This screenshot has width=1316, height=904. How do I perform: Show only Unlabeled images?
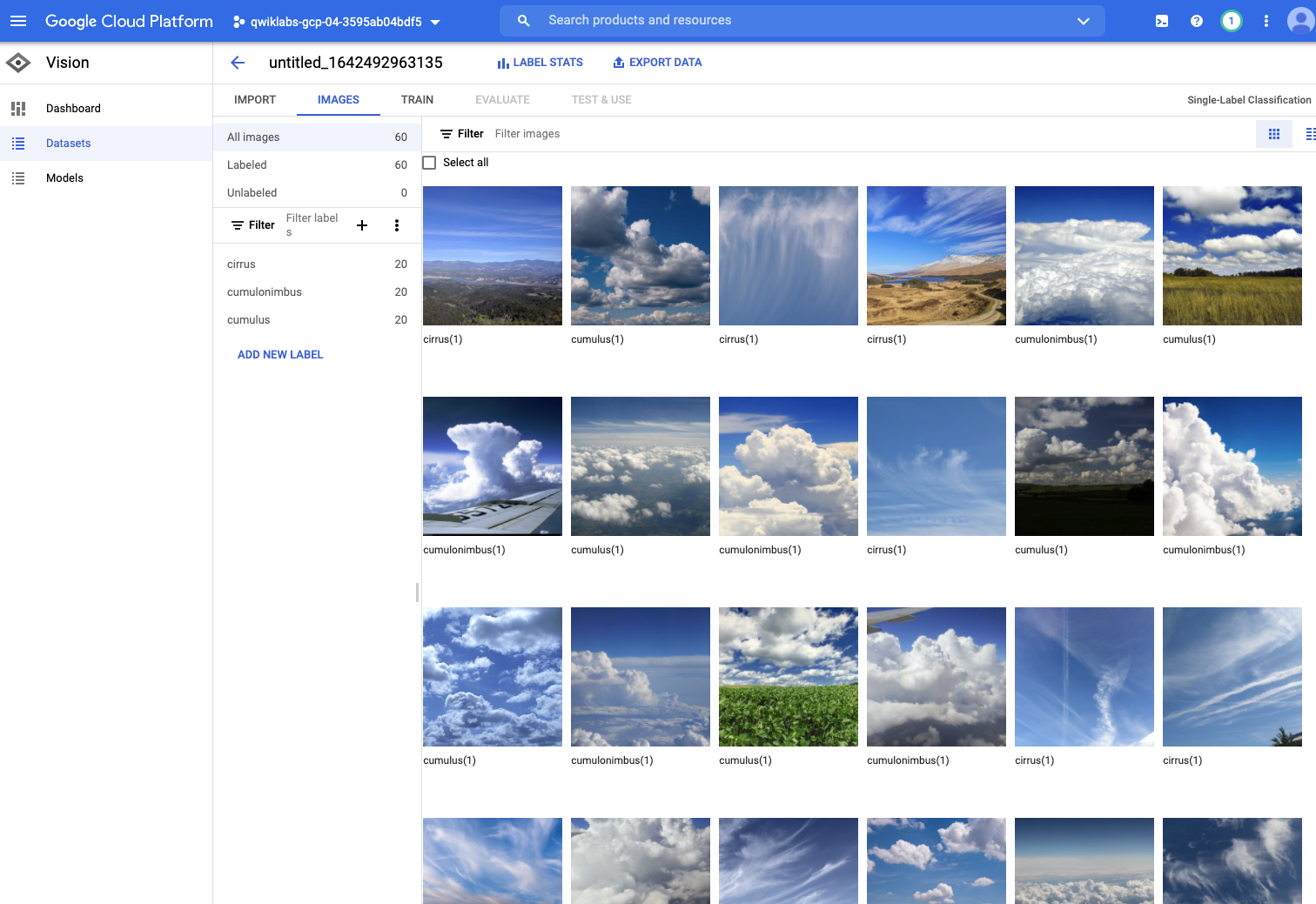pos(317,193)
